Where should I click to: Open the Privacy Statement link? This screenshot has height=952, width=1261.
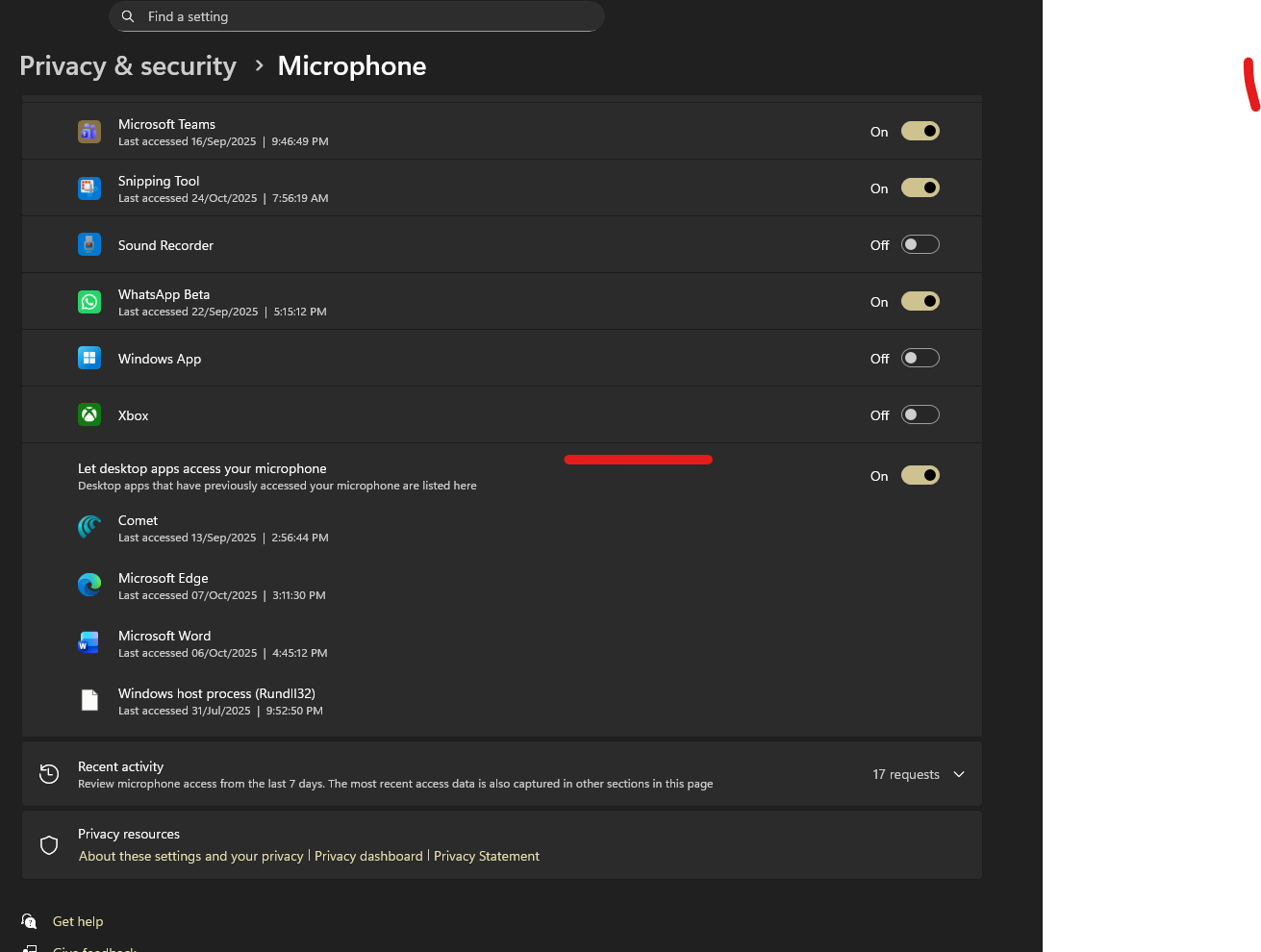pyautogui.click(x=487, y=856)
